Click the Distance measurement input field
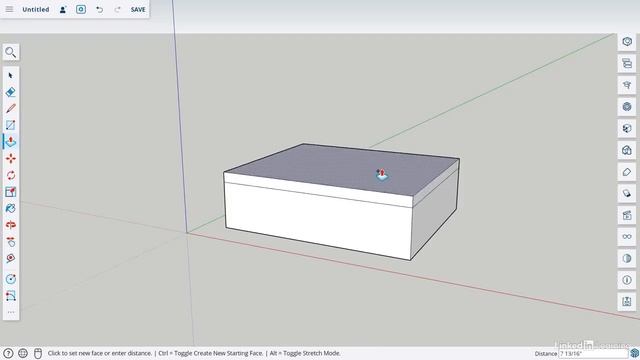Screen dimensions: 640x360 click(593, 353)
